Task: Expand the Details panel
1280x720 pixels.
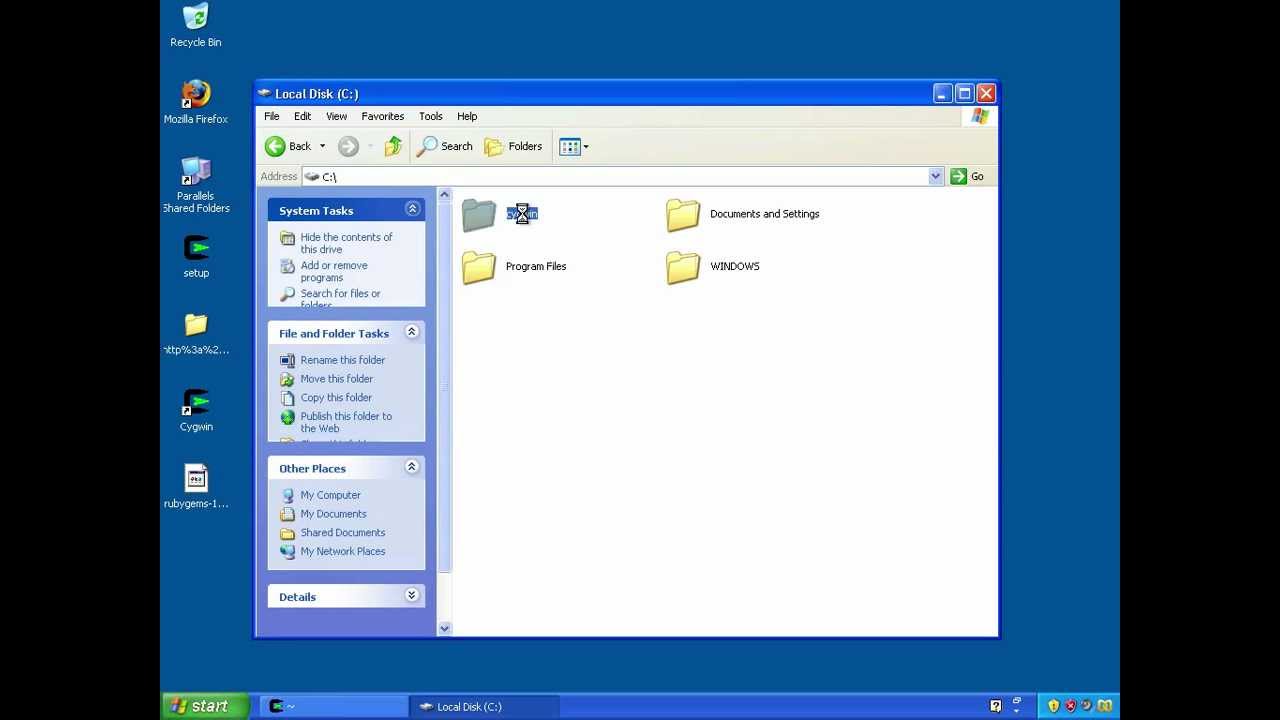Action: click(411, 596)
